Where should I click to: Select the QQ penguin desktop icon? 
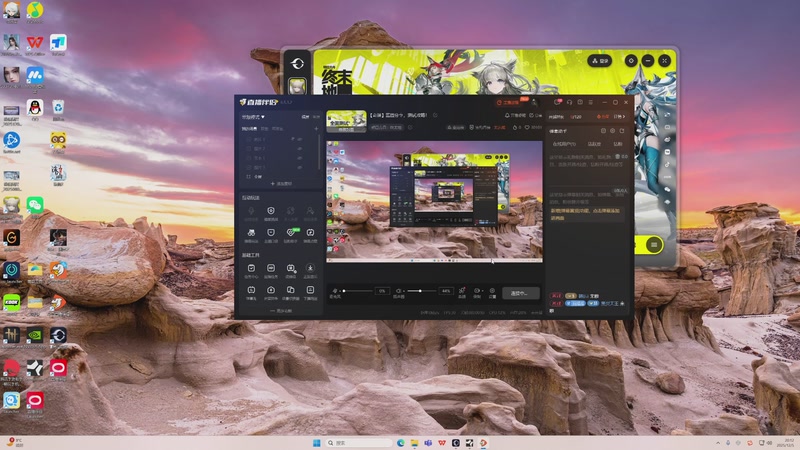pyautogui.click(x=35, y=108)
